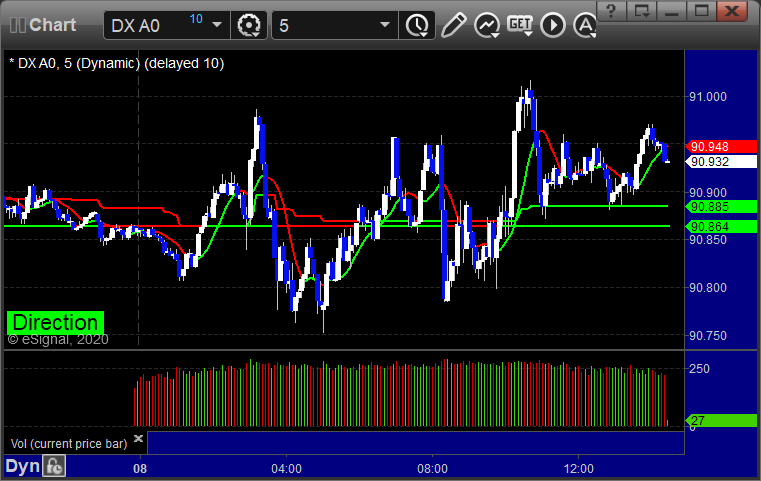Image resolution: width=761 pixels, height=481 pixels.
Task: Click the 04:00 time axis label
Action: click(286, 469)
